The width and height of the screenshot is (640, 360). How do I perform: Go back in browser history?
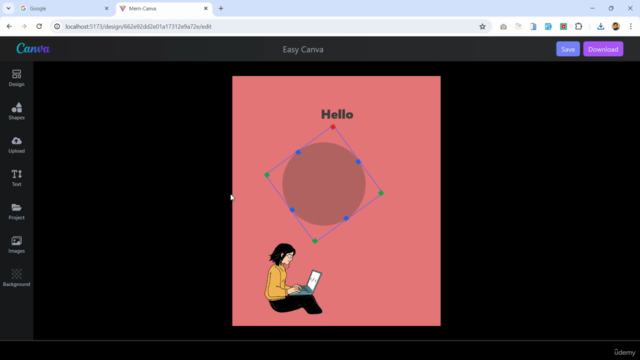pos(9,26)
